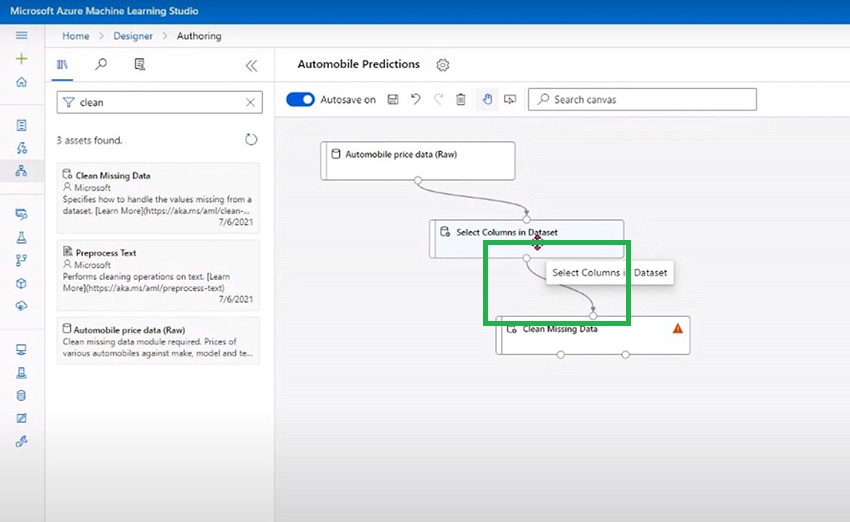
Task: Open Automated ML lightning icon in sidebar
Action: click(x=22, y=148)
